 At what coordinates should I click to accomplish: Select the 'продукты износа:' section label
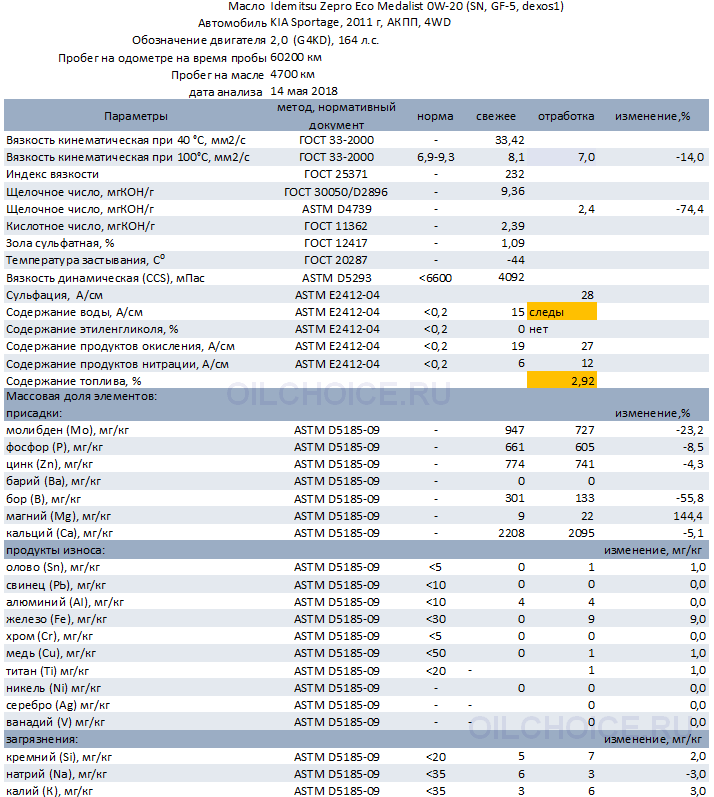55,550
